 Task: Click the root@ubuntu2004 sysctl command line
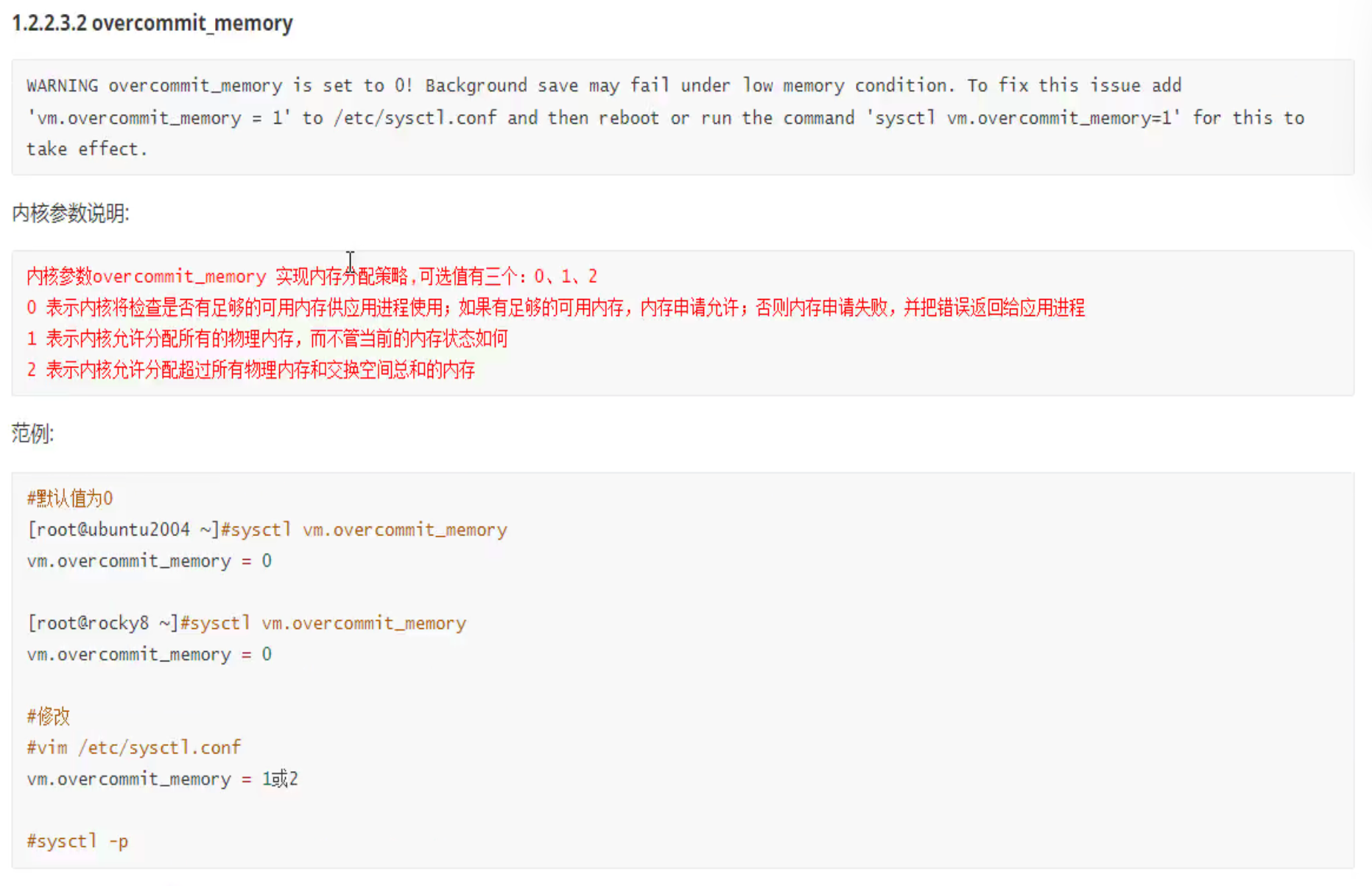(267, 530)
